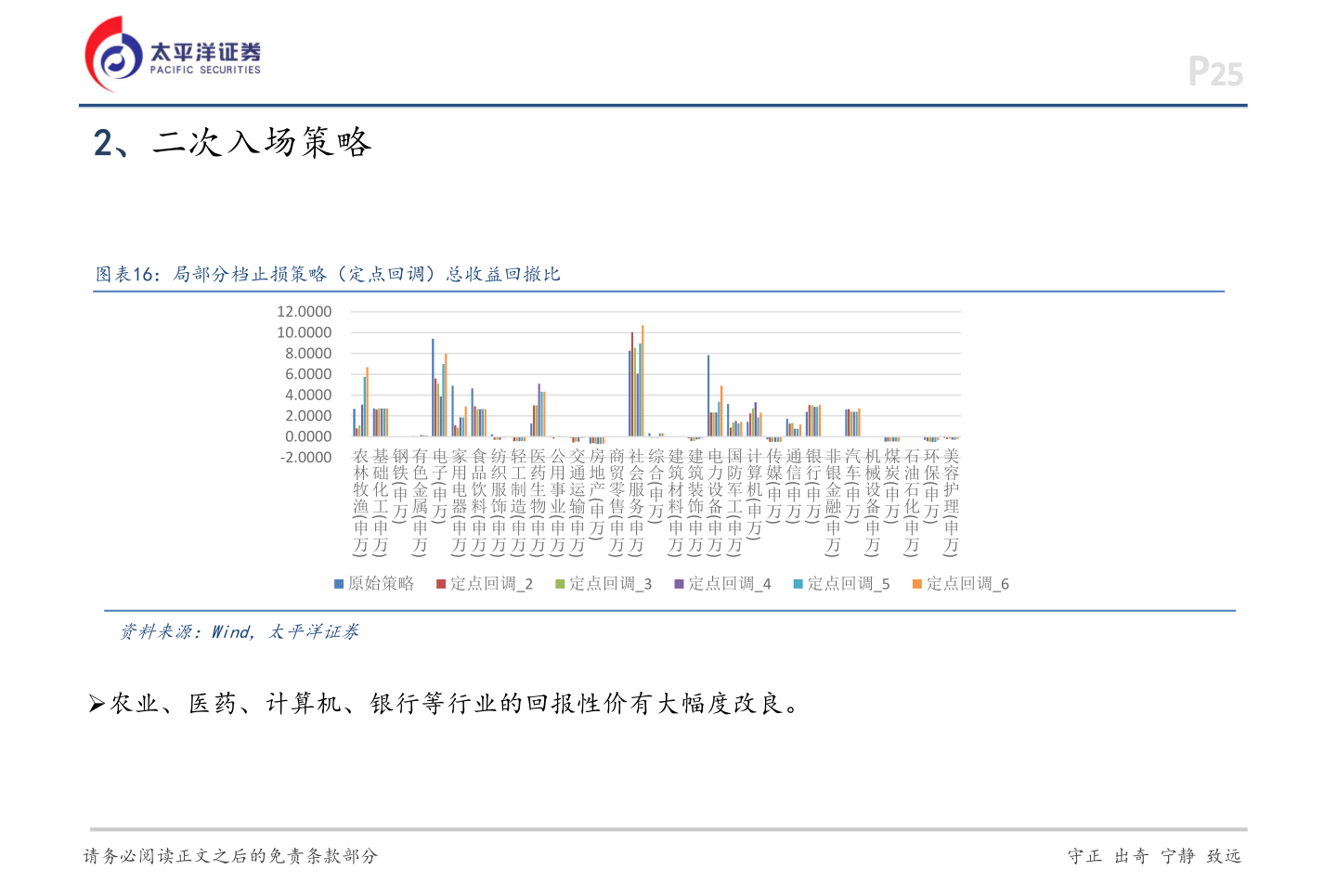The height and width of the screenshot is (896, 1337).
Task: Click legend label 原始策略
Action: (x=381, y=584)
